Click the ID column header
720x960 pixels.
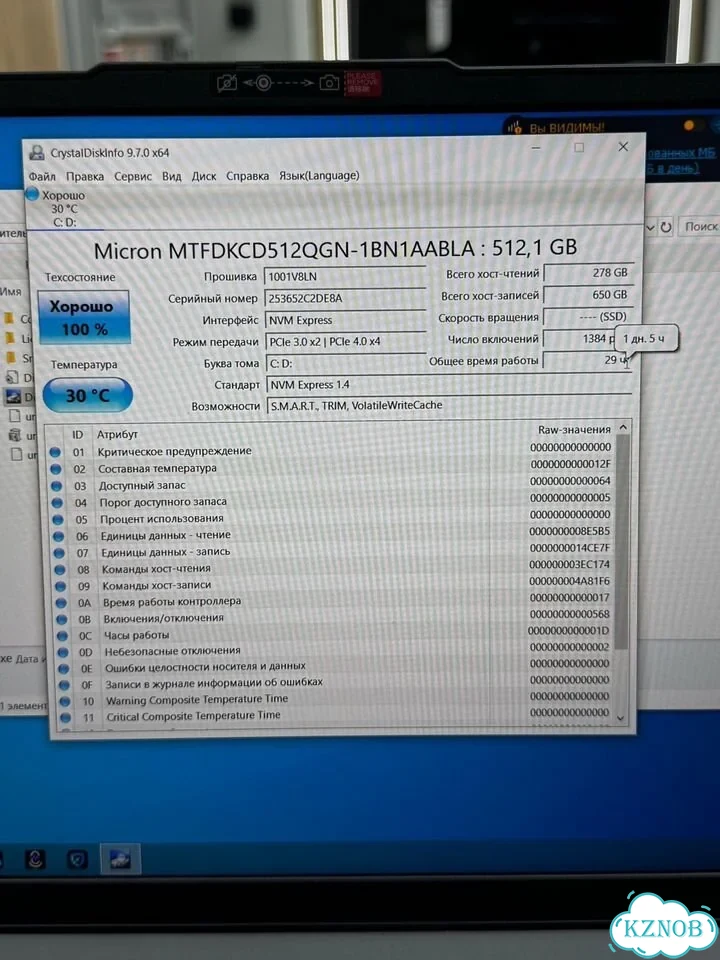coord(77,435)
